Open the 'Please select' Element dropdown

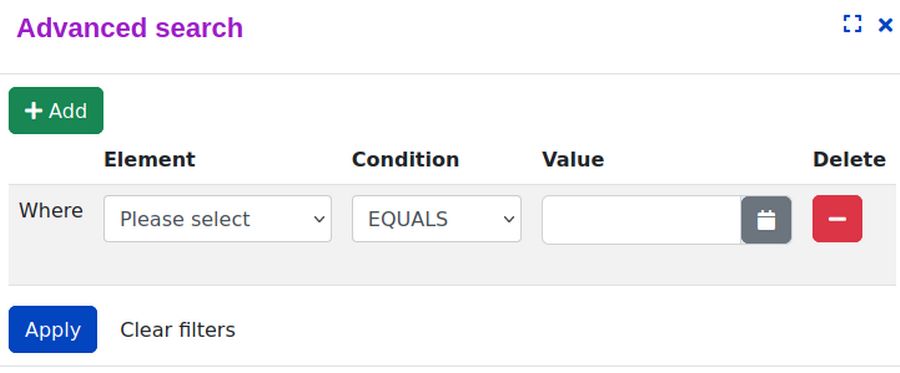tap(218, 219)
